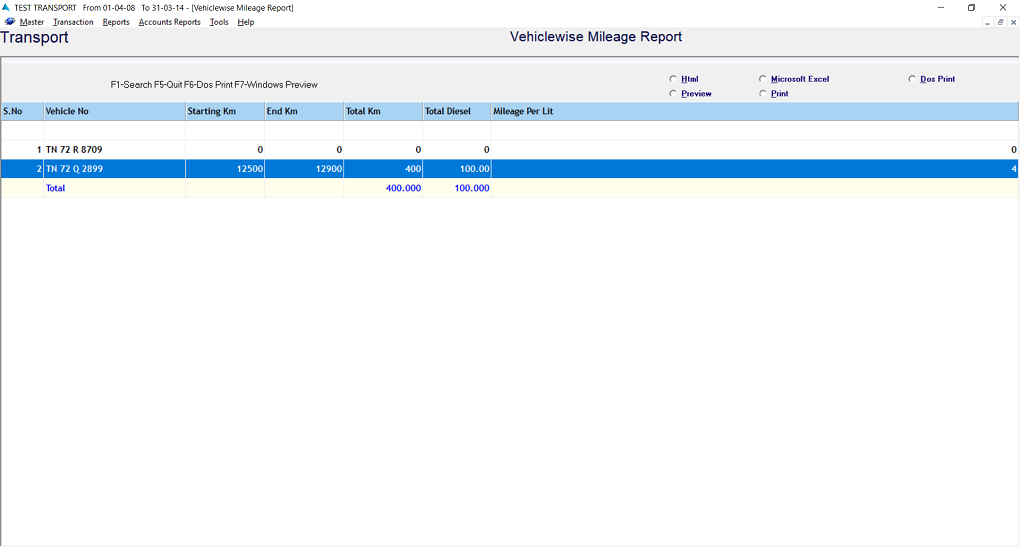Open the Transaction menu
This screenshot has height=547, width=1020.
pos(73,22)
